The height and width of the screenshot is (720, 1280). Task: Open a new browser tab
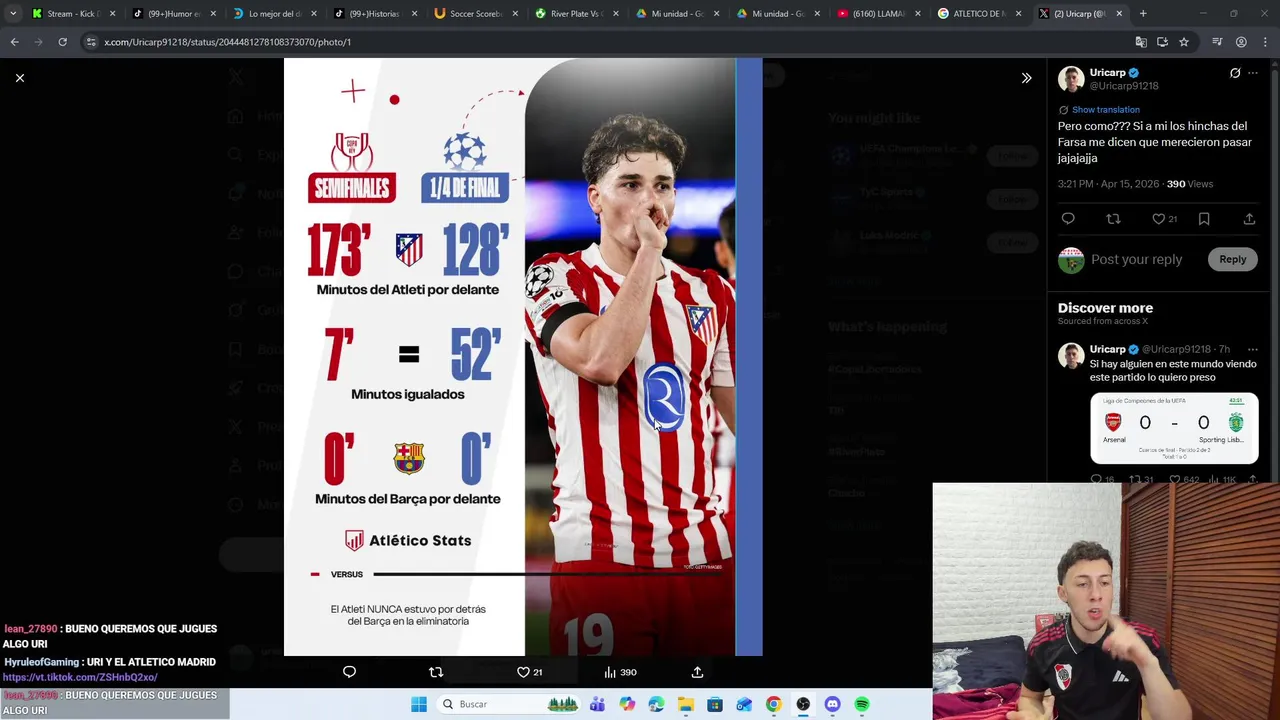[x=1143, y=14]
